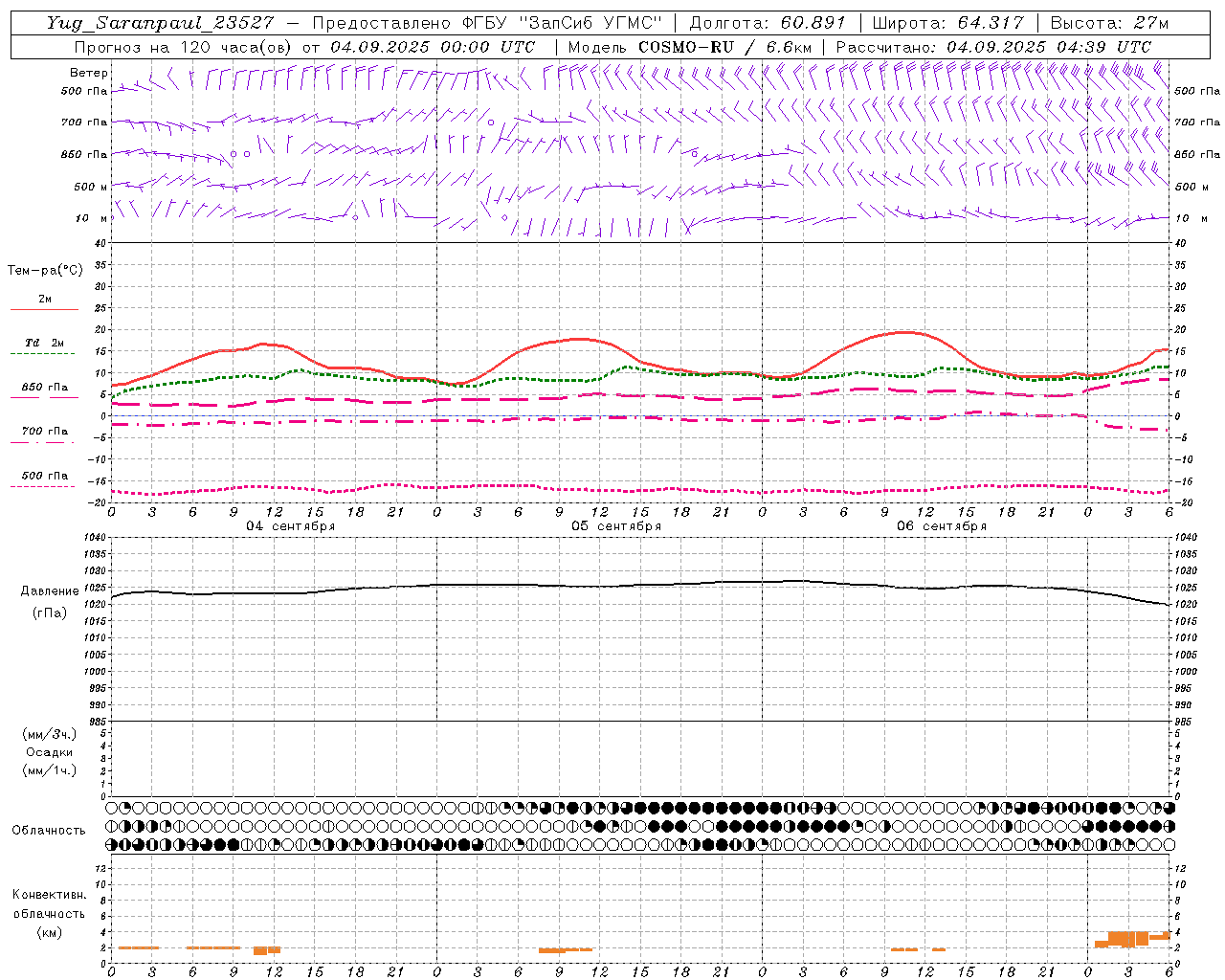Click the red 2м temperature peak on 06 сентября
Screen dimensions: 1225x980
[x=904, y=332]
